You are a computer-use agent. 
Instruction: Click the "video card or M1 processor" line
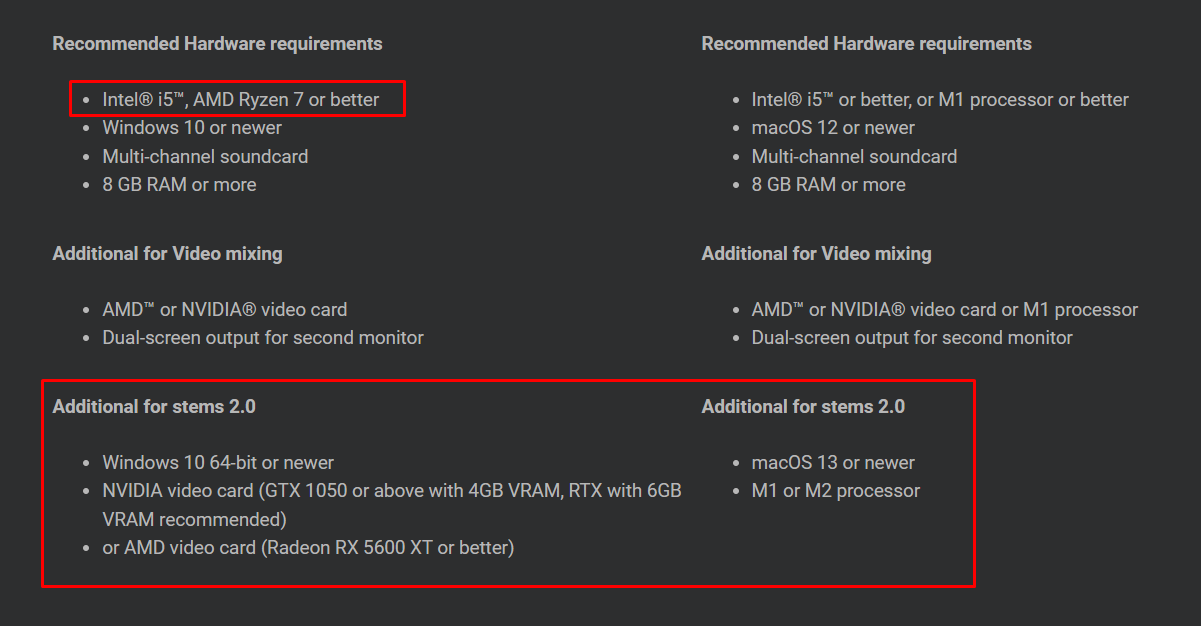coord(945,310)
